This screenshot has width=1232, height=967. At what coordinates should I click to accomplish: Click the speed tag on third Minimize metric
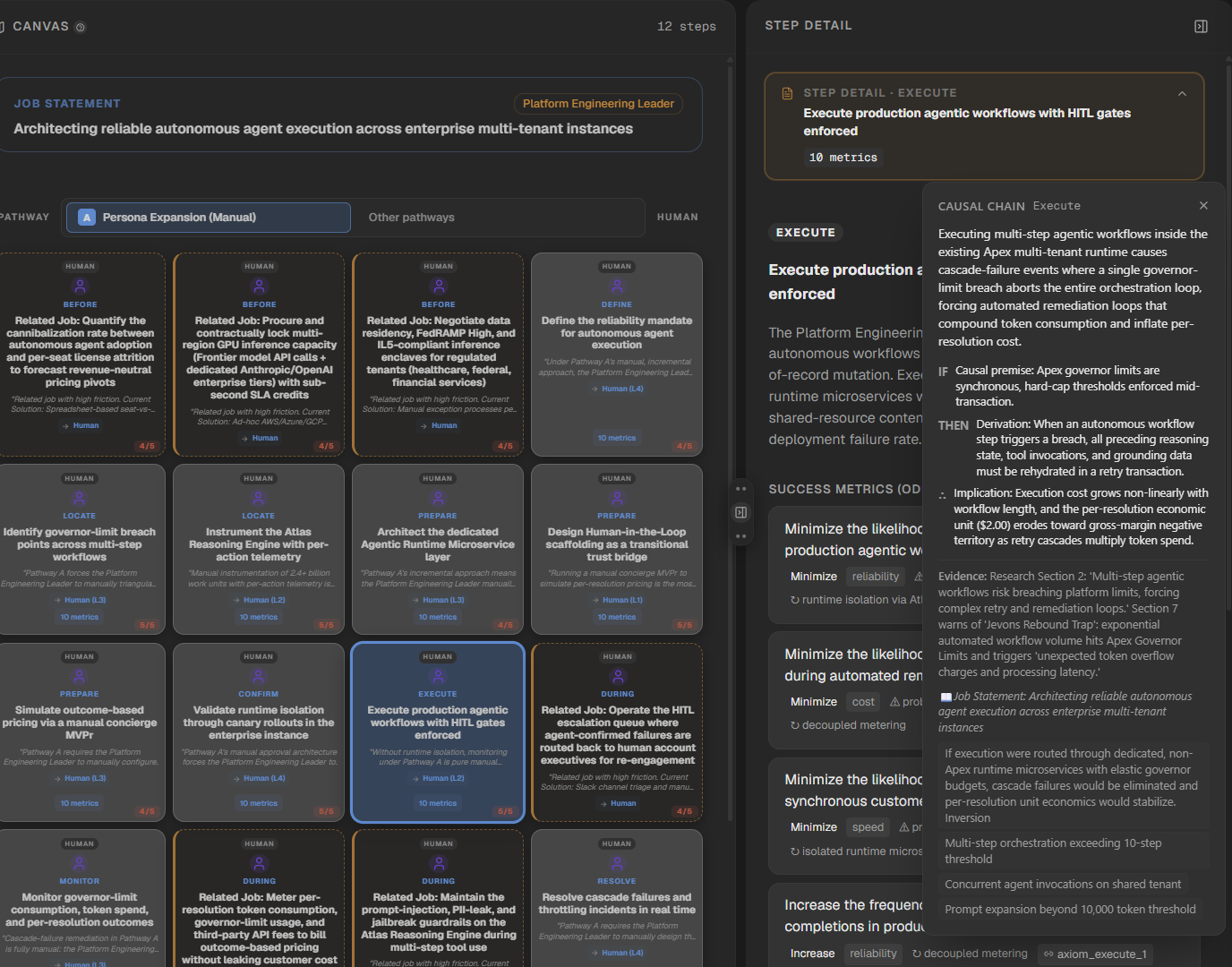[868, 828]
